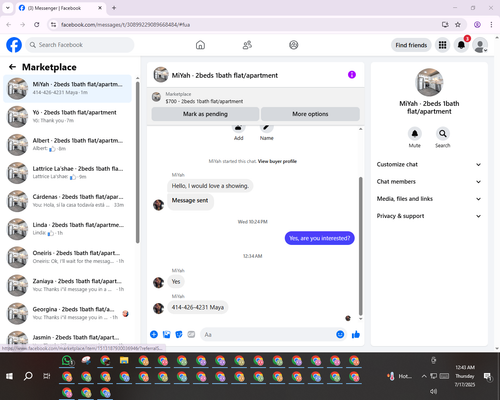The image size is (500, 400).
Task: Open Chrome three-dot menu
Action: [491, 24]
